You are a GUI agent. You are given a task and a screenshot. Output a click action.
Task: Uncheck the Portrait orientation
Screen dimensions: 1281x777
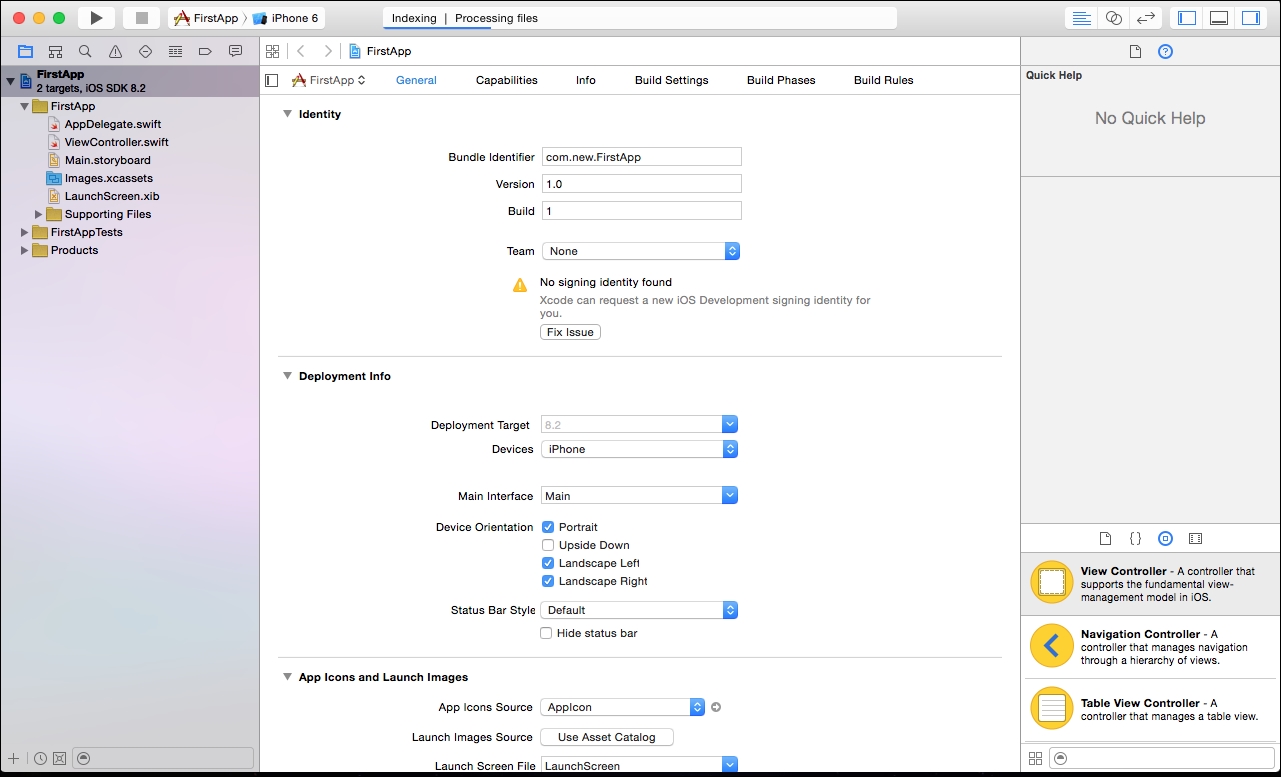[x=548, y=527]
